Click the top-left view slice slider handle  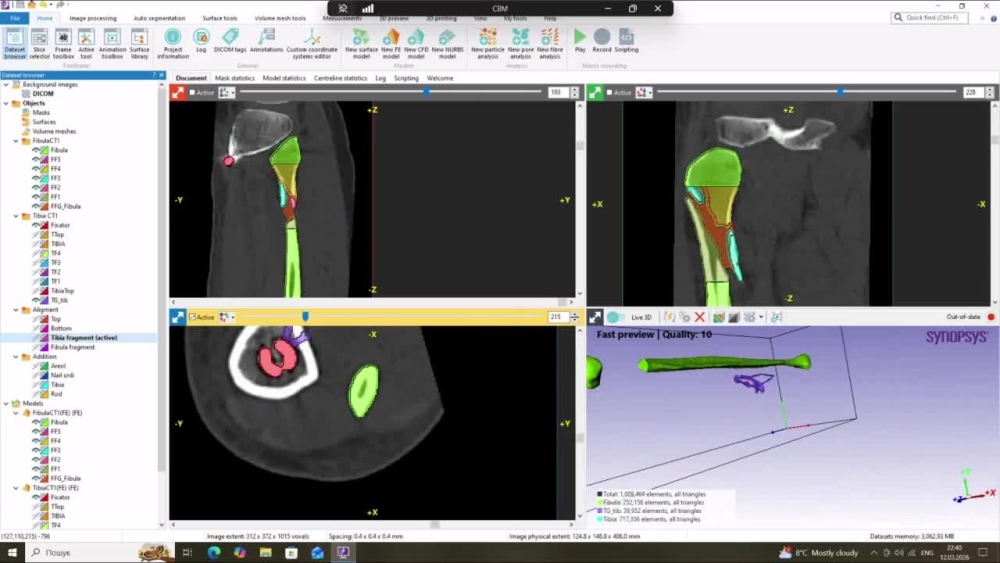[427, 92]
